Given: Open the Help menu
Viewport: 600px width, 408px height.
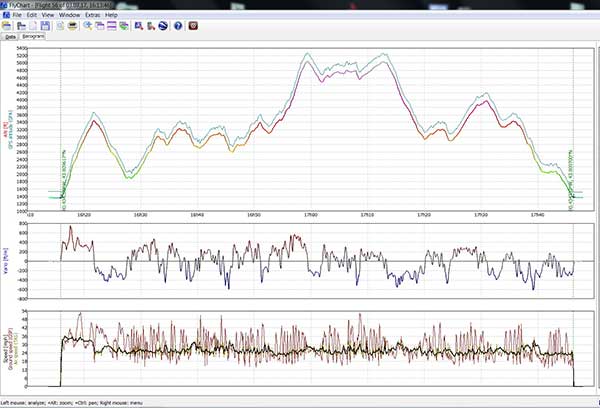Looking at the screenshot, I should pyautogui.click(x=111, y=15).
